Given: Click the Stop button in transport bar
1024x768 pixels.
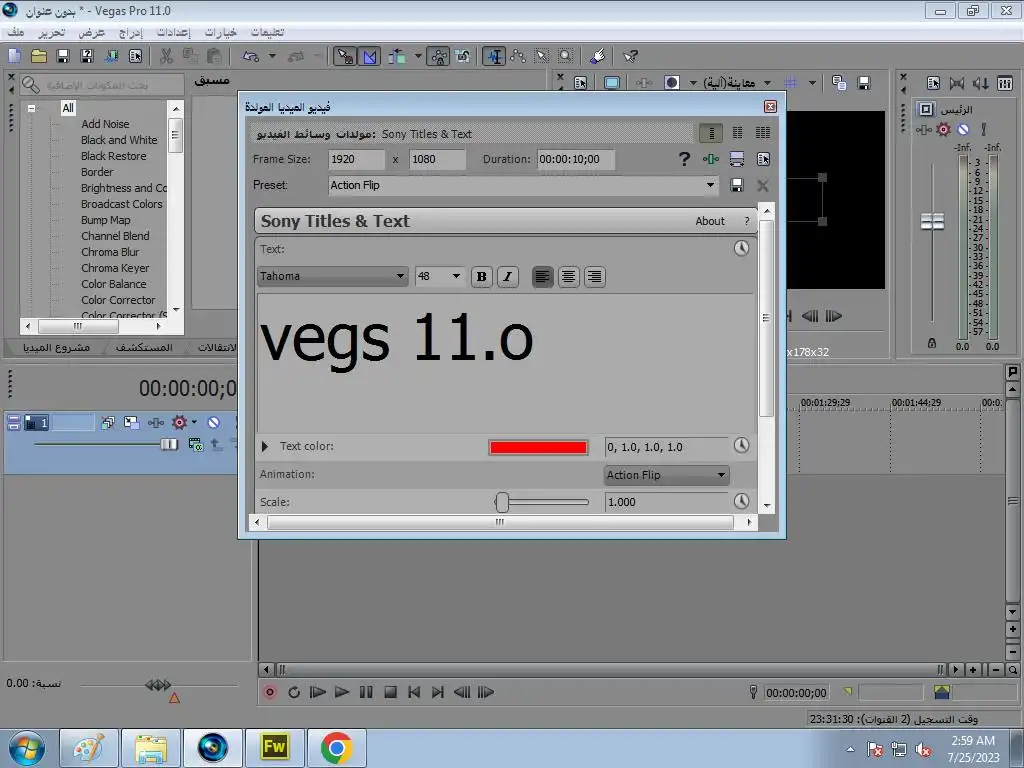Looking at the screenshot, I should pos(391,692).
